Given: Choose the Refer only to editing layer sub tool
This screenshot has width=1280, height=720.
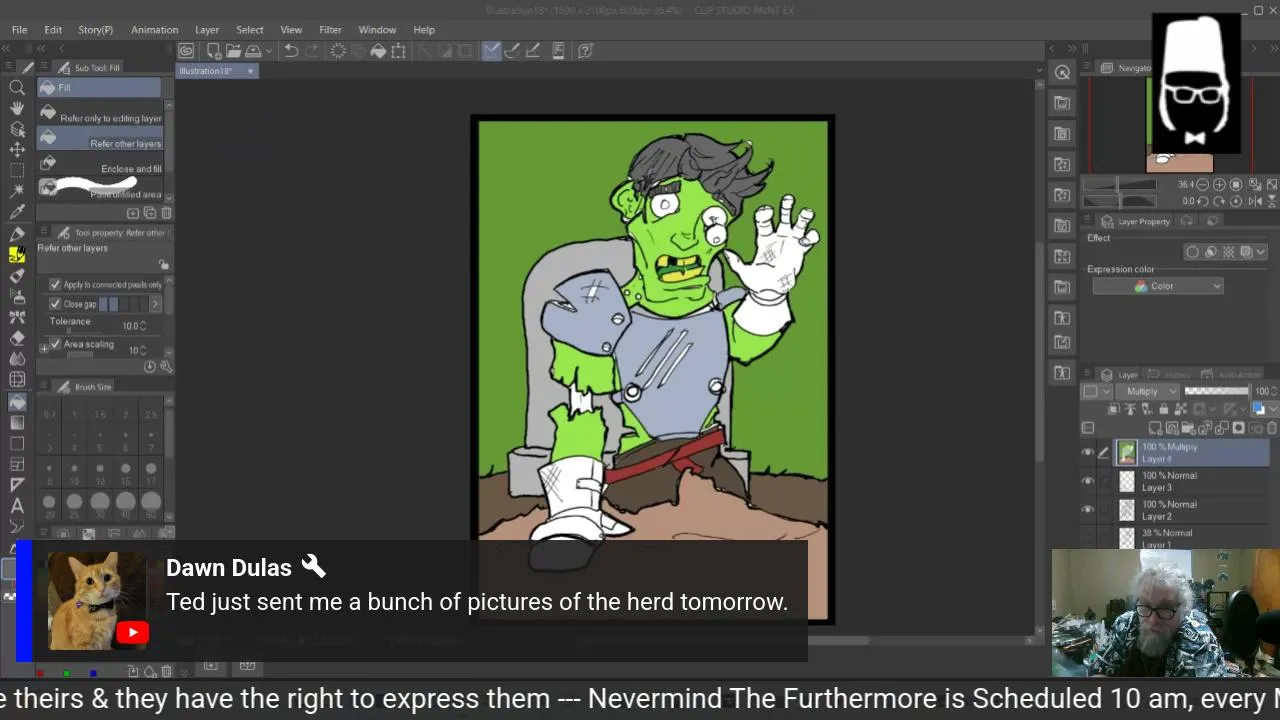Looking at the screenshot, I should [100, 113].
